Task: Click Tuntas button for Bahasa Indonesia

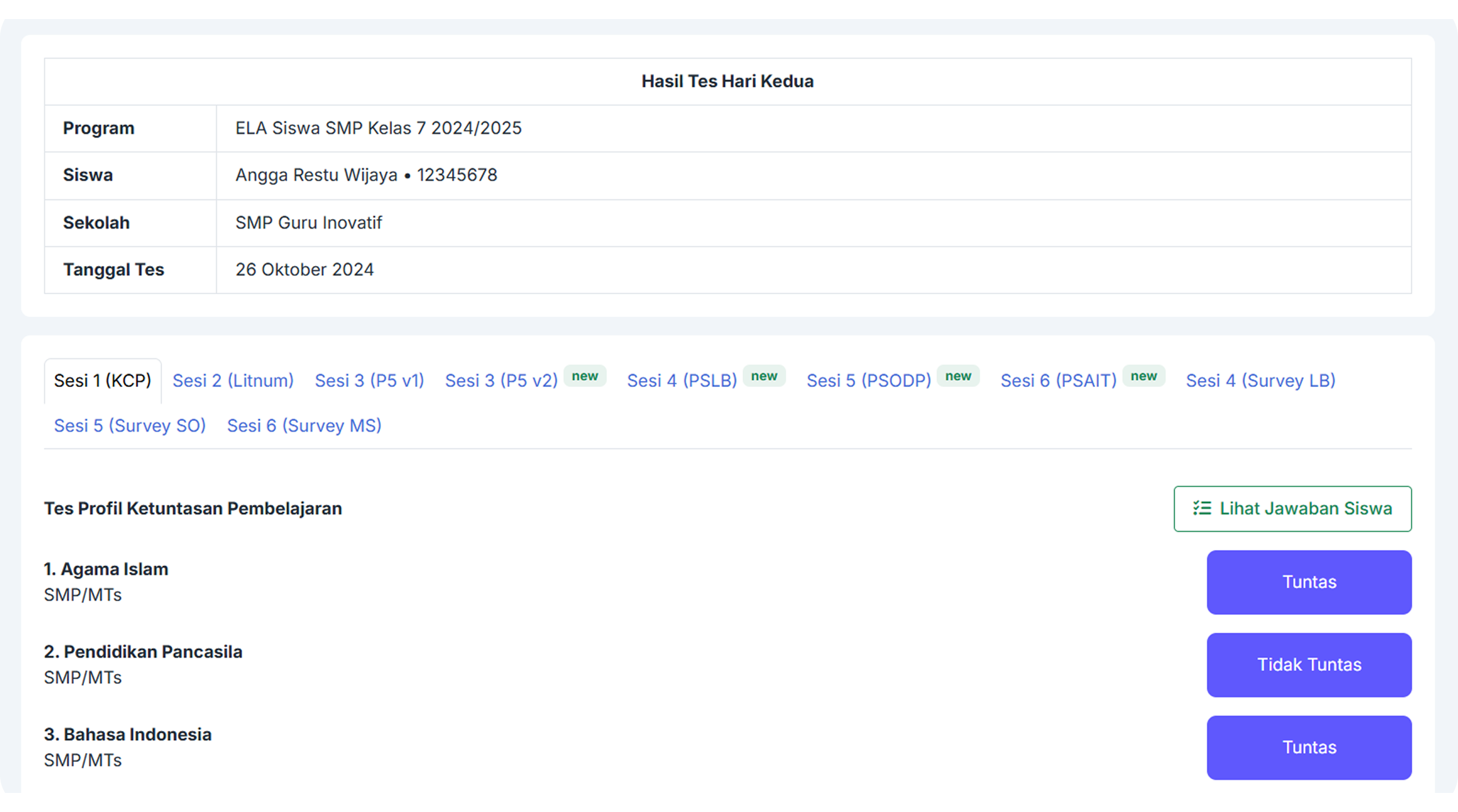Action: [x=1309, y=747]
